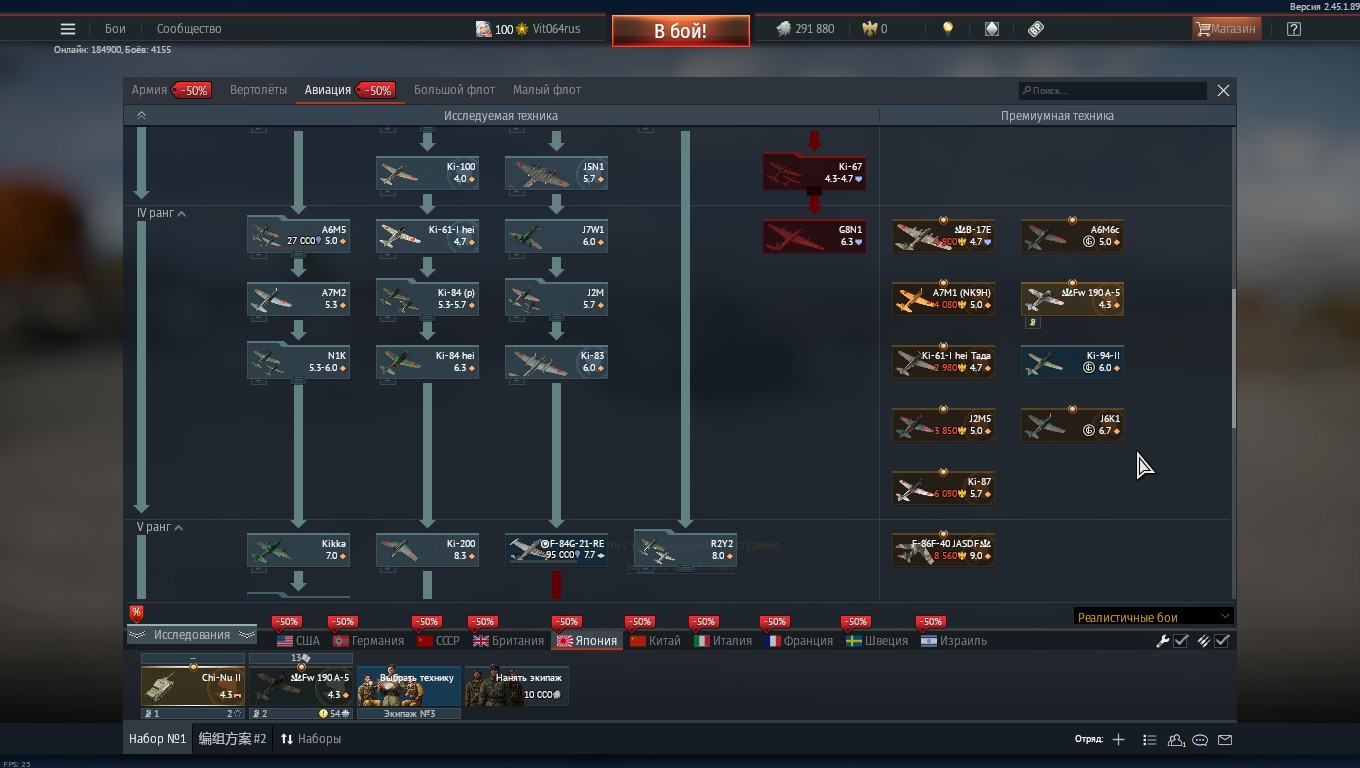Select the Набор №1 preset tab
1360x768 pixels.
pos(157,739)
